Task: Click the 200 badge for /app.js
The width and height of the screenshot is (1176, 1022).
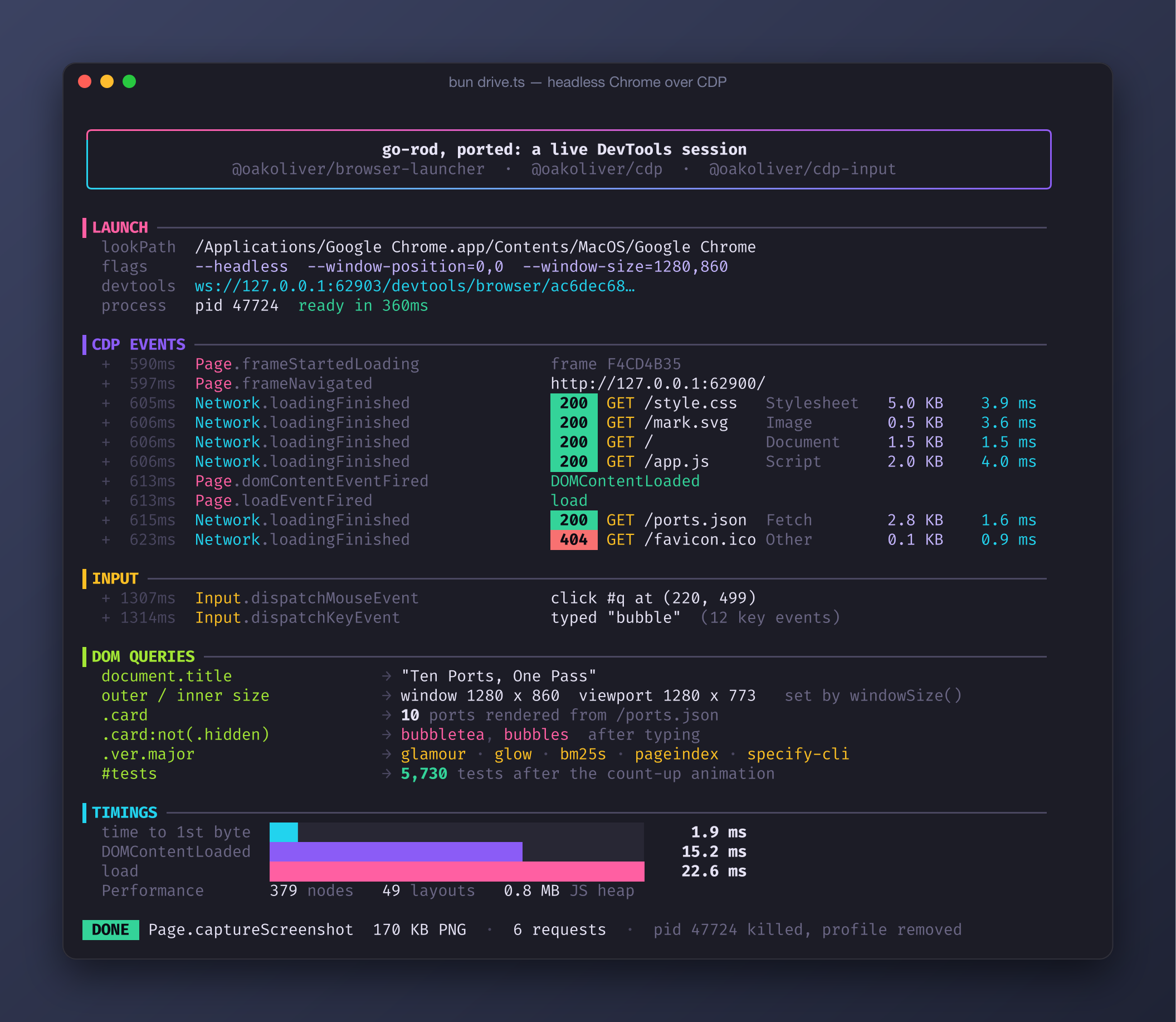Action: (573, 461)
